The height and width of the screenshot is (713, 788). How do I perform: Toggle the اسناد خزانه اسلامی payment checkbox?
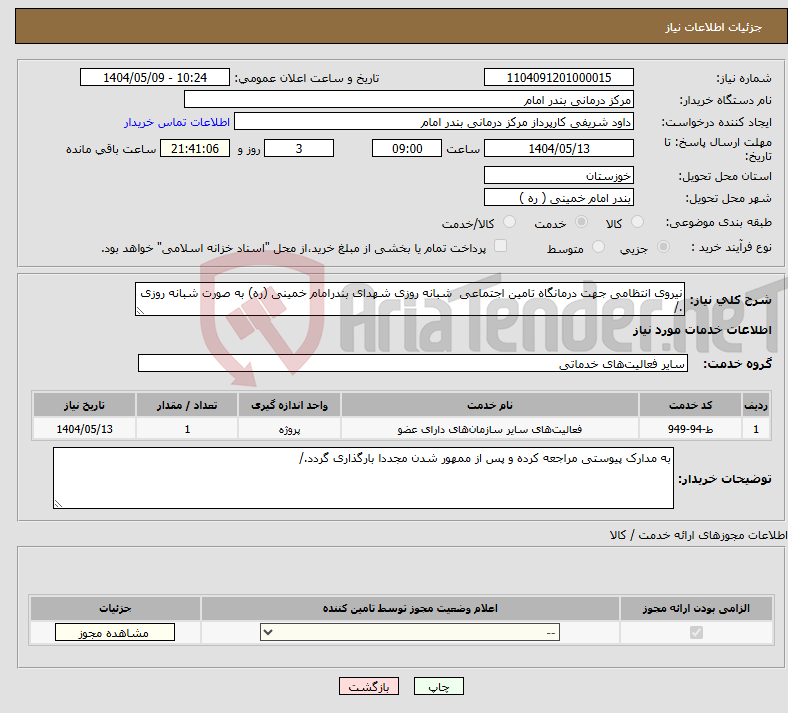tap(501, 246)
